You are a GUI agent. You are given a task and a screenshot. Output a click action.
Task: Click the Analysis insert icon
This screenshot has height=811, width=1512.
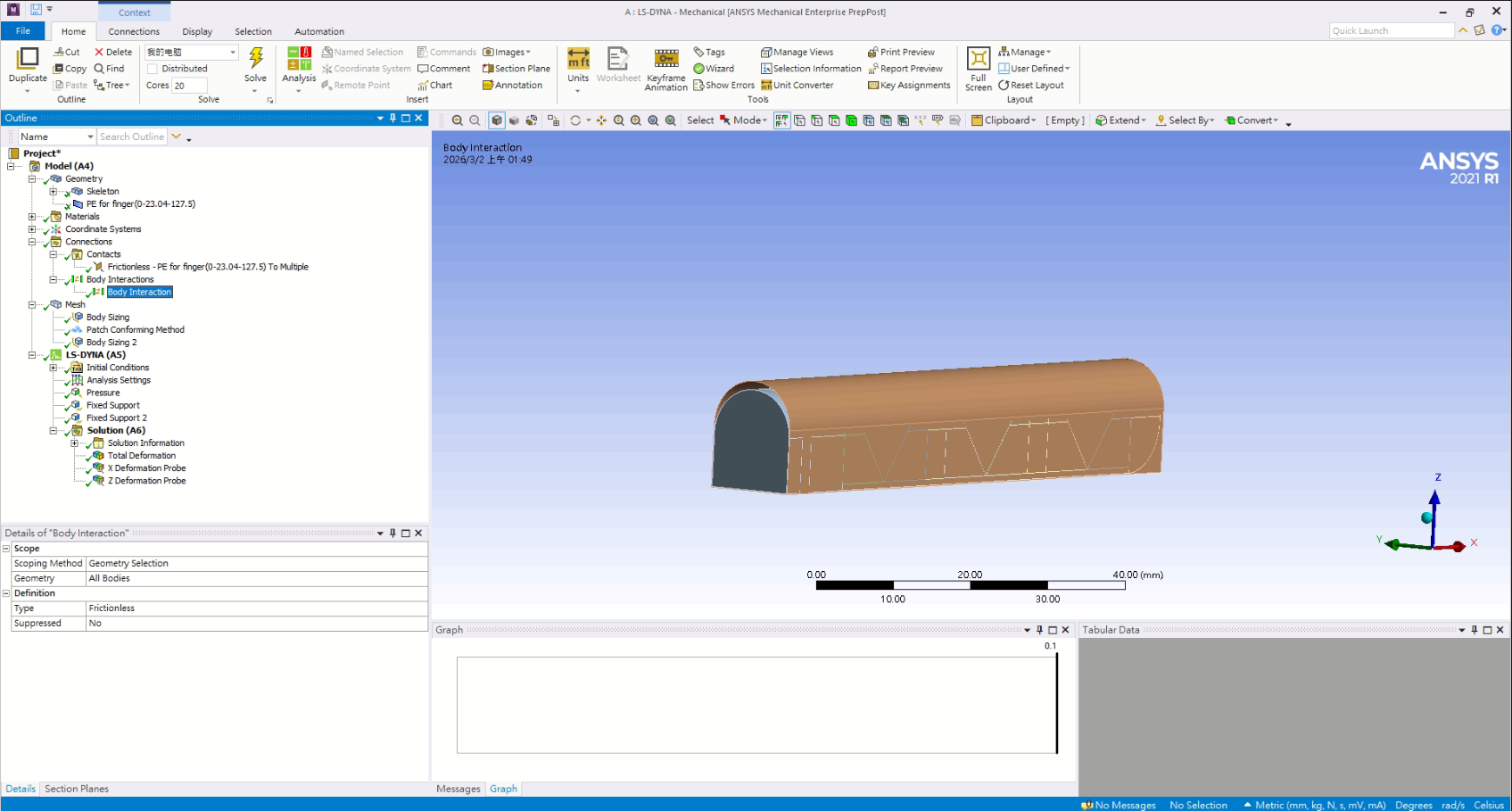coord(299,60)
